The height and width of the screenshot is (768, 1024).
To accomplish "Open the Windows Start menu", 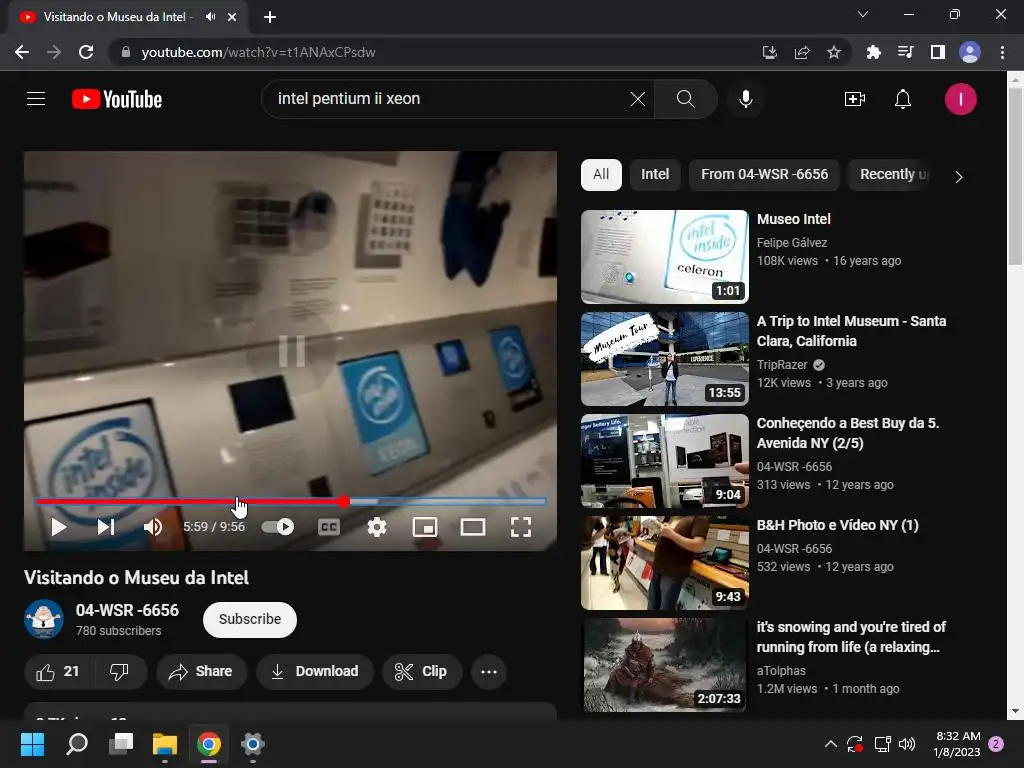I will [x=32, y=744].
